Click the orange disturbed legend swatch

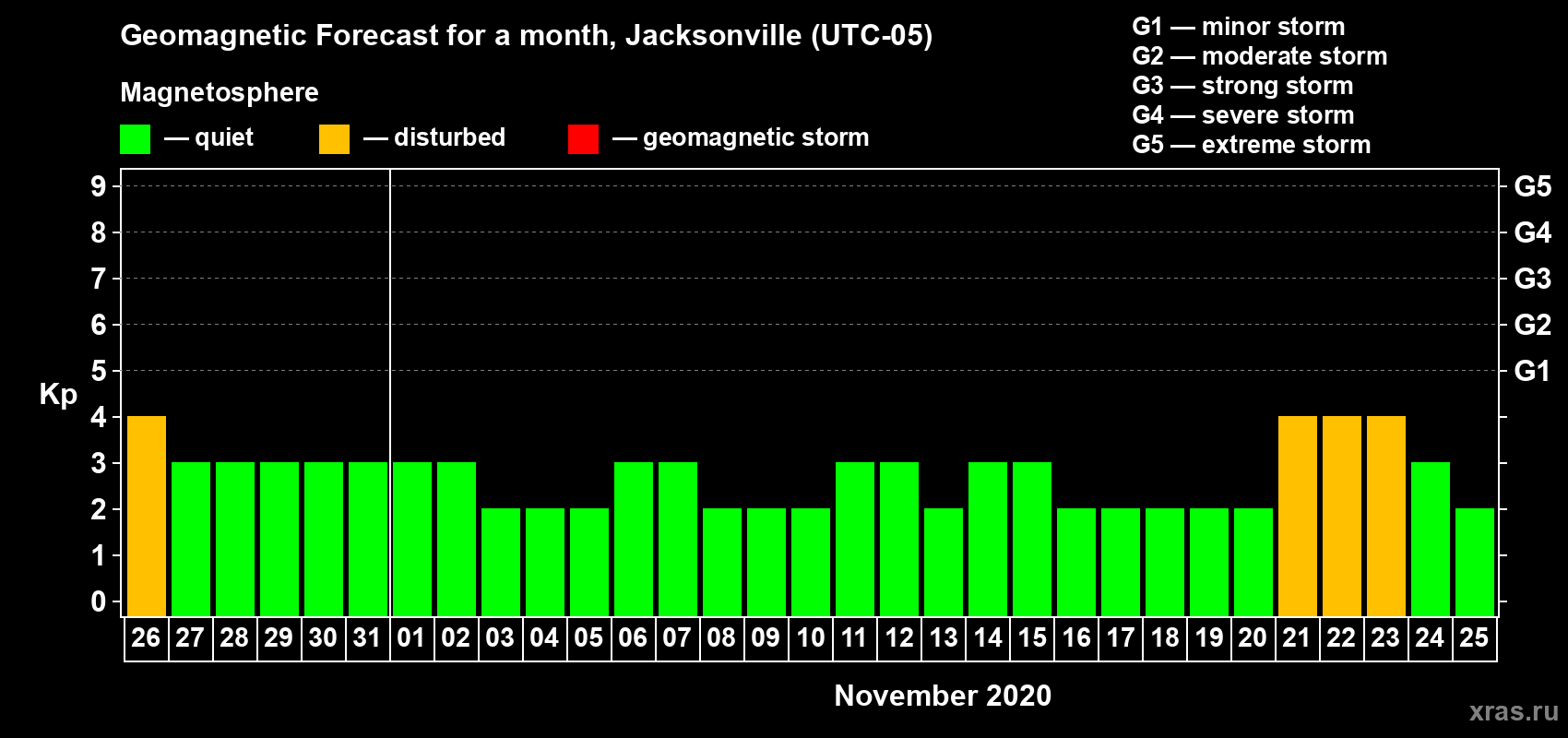coord(334,139)
